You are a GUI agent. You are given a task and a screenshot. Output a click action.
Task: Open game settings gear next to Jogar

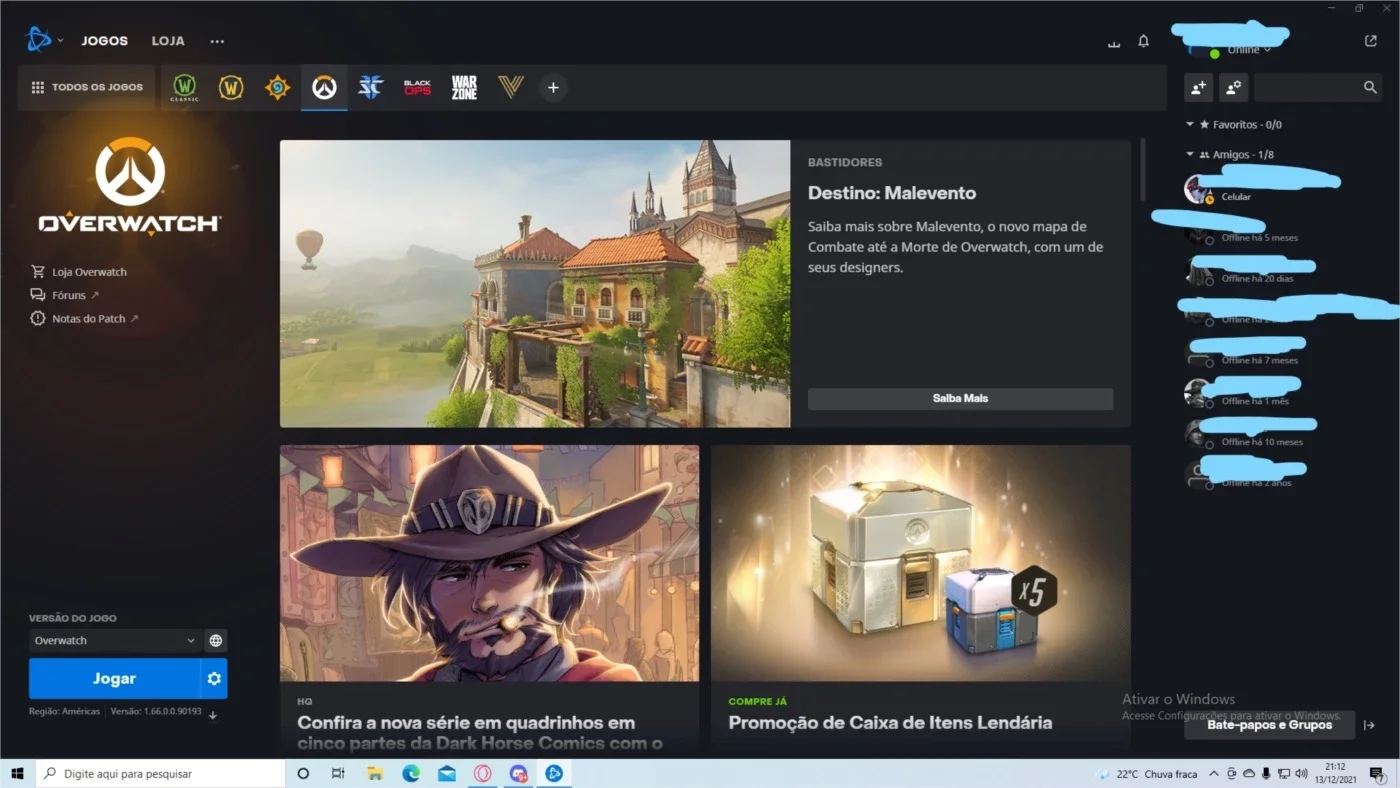coord(214,678)
